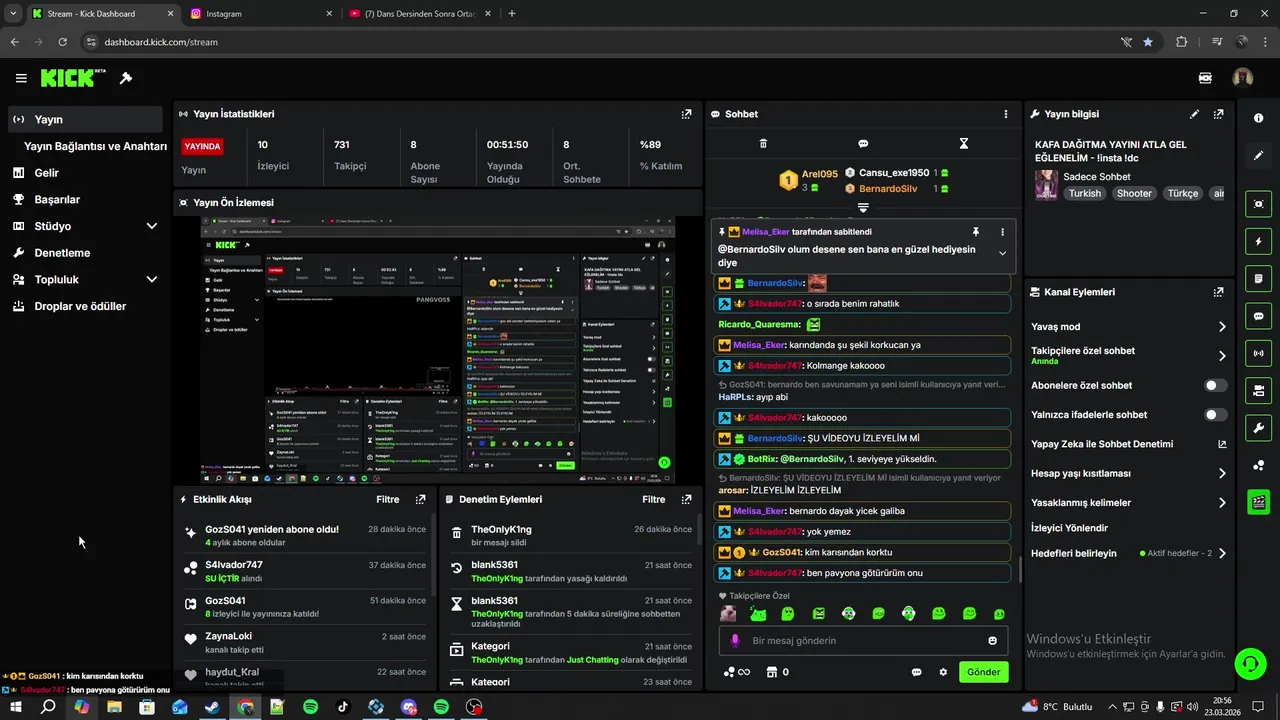Bookmark page with the star icon
The height and width of the screenshot is (720, 1280).
pos(1148,42)
